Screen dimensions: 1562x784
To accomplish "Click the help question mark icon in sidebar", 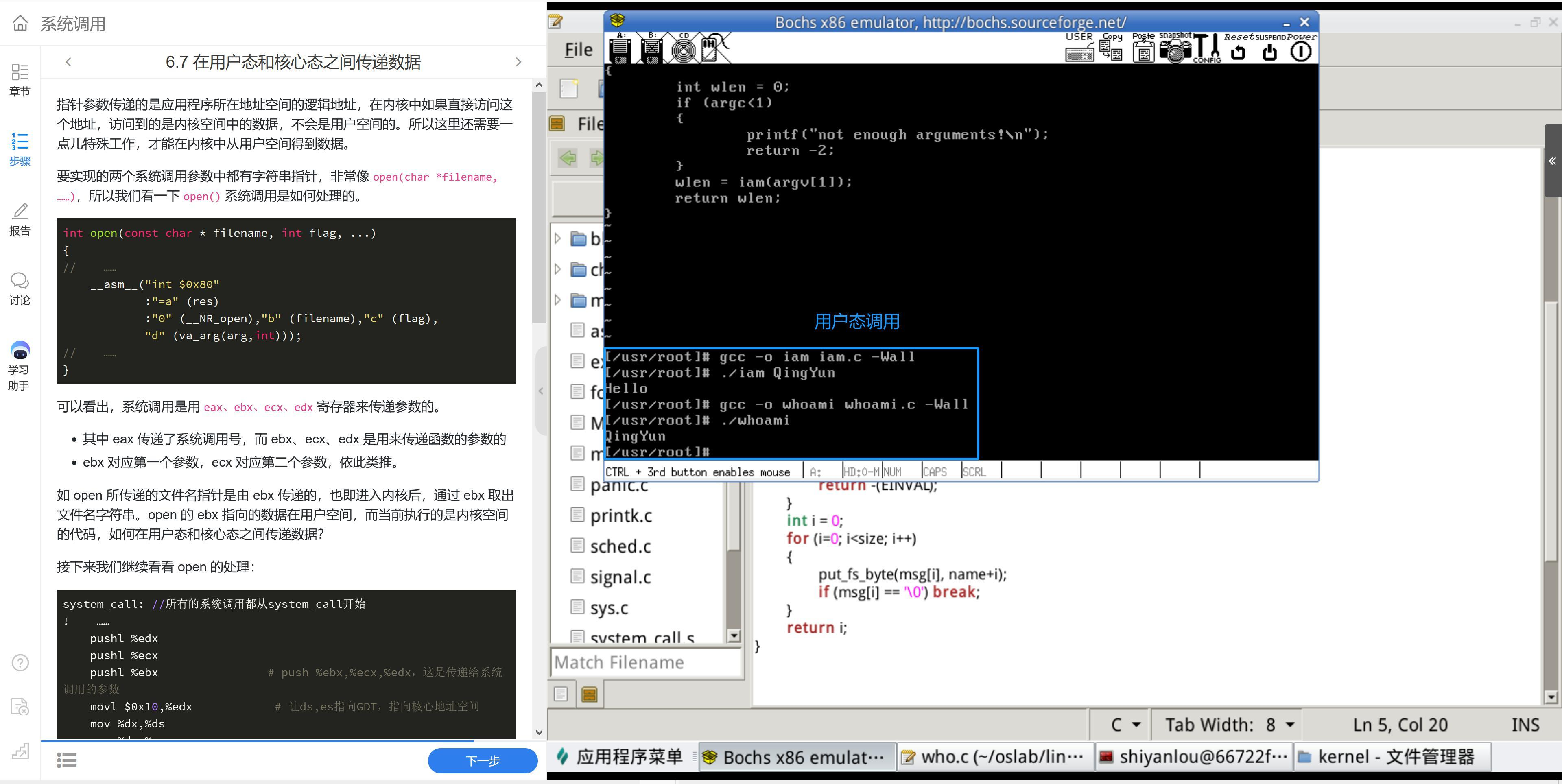I will (x=20, y=663).
